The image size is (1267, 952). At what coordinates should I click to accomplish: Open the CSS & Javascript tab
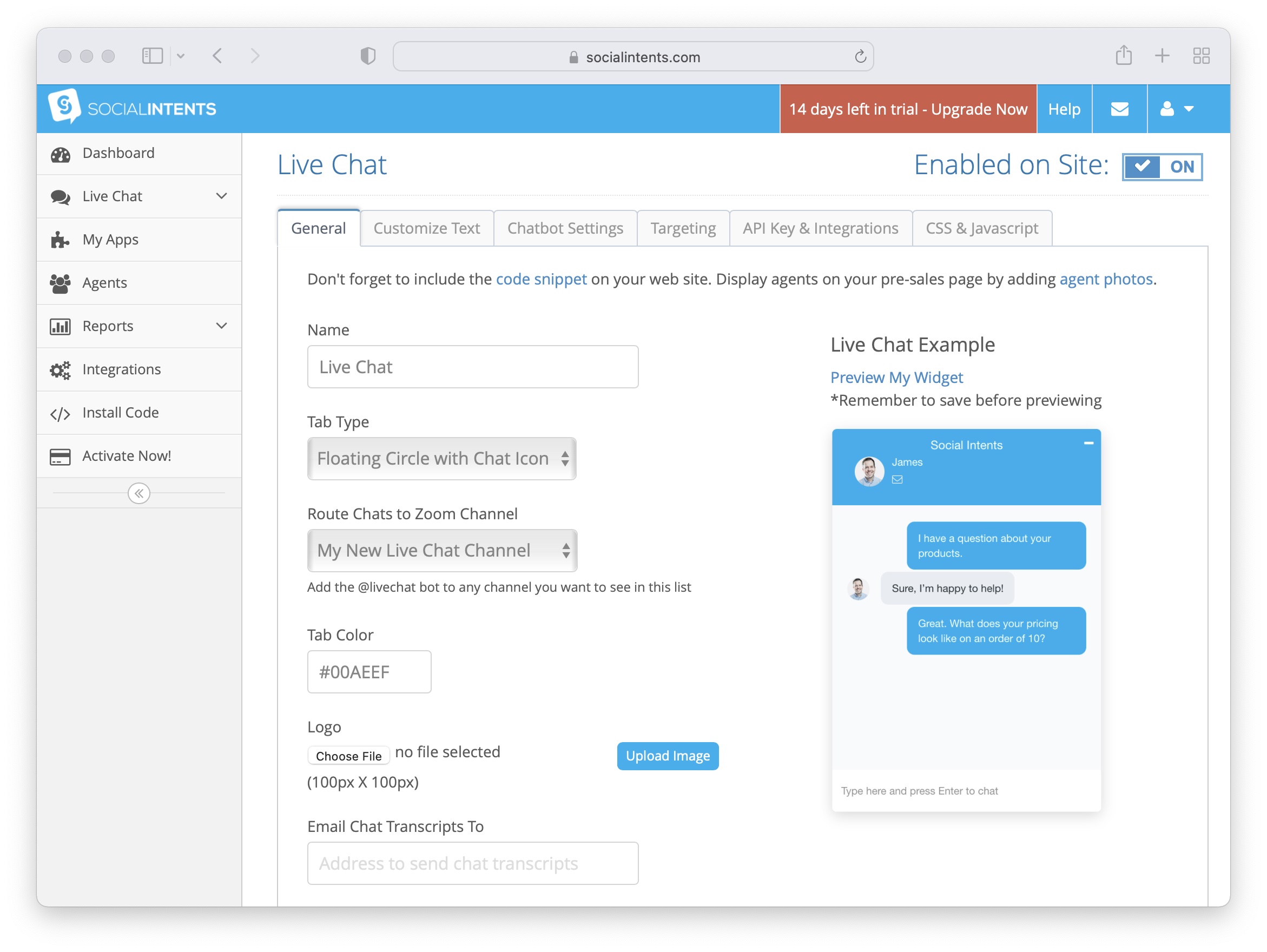[x=982, y=229]
